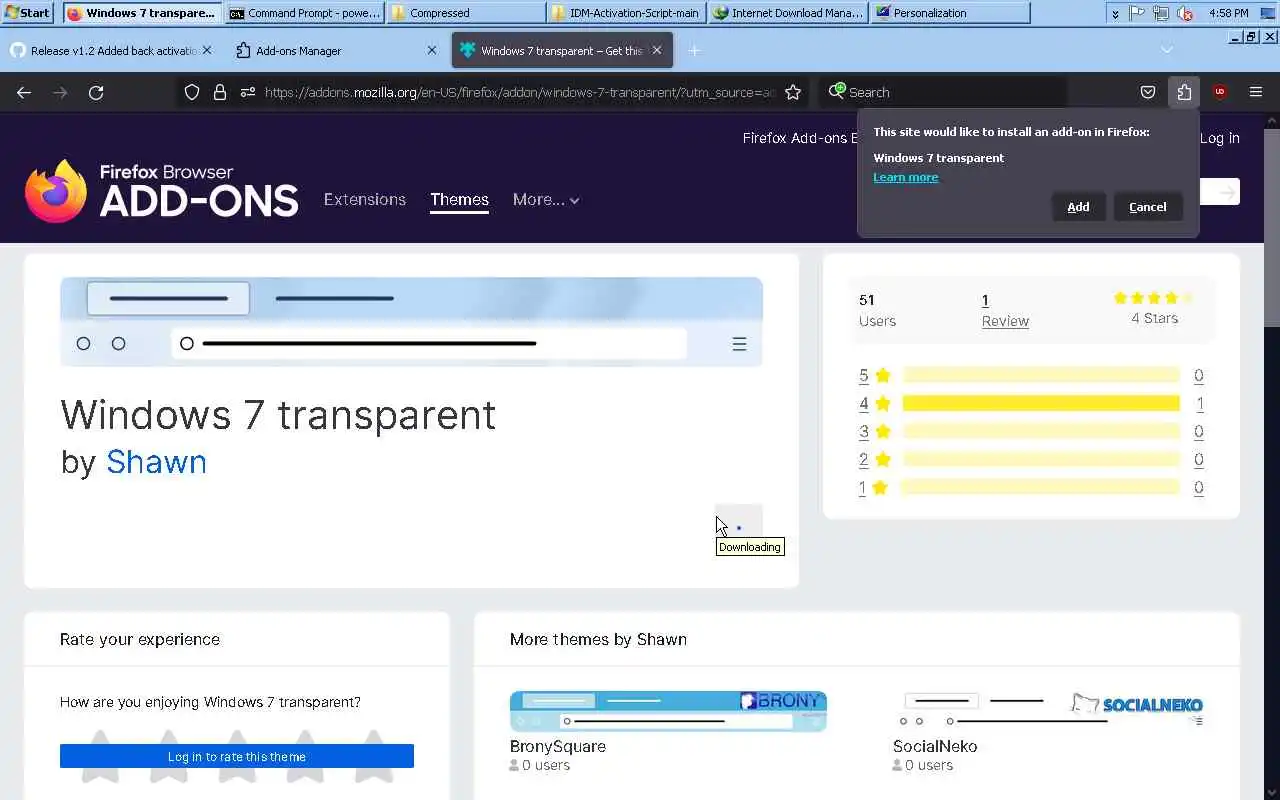1280x800 pixels.
Task: Open the tracking protection shield icon
Action: click(x=192, y=92)
